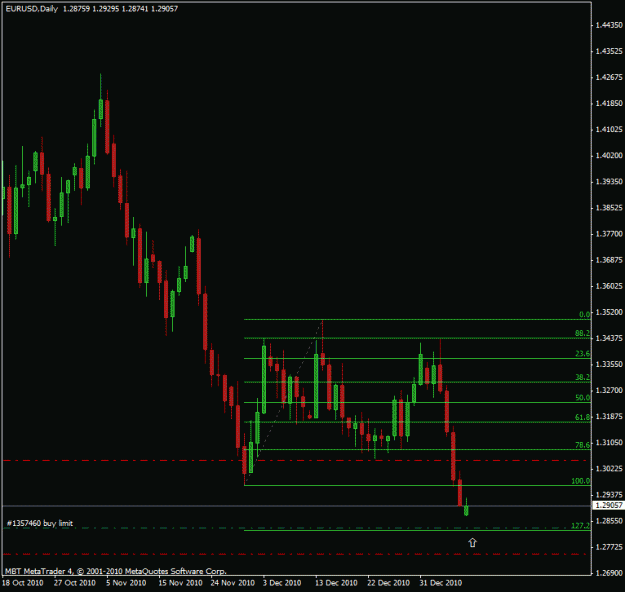Click the MBT MetaTrader 4 copyright text
This screenshot has height=592, width=625.
(x=116, y=571)
